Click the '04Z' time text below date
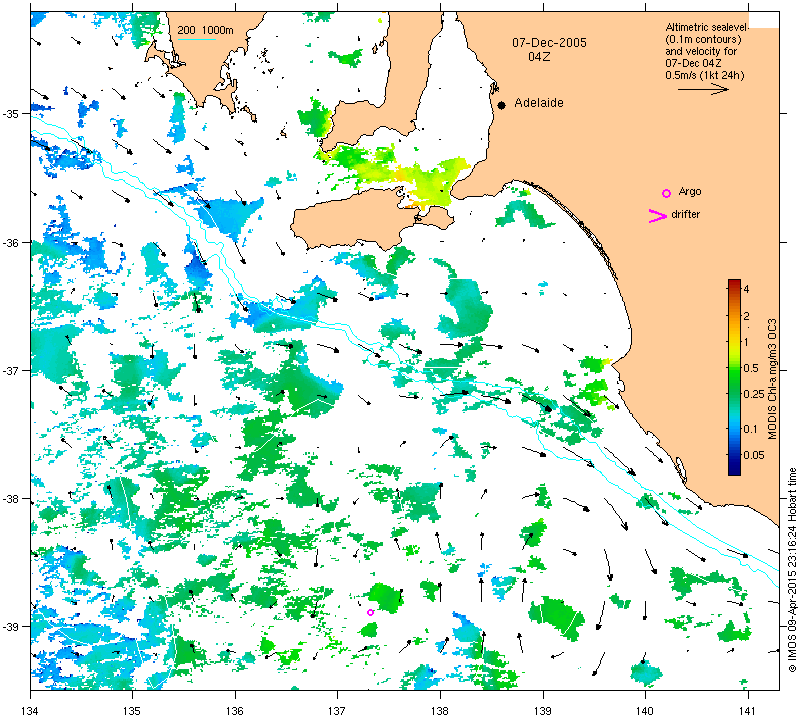 (539, 57)
